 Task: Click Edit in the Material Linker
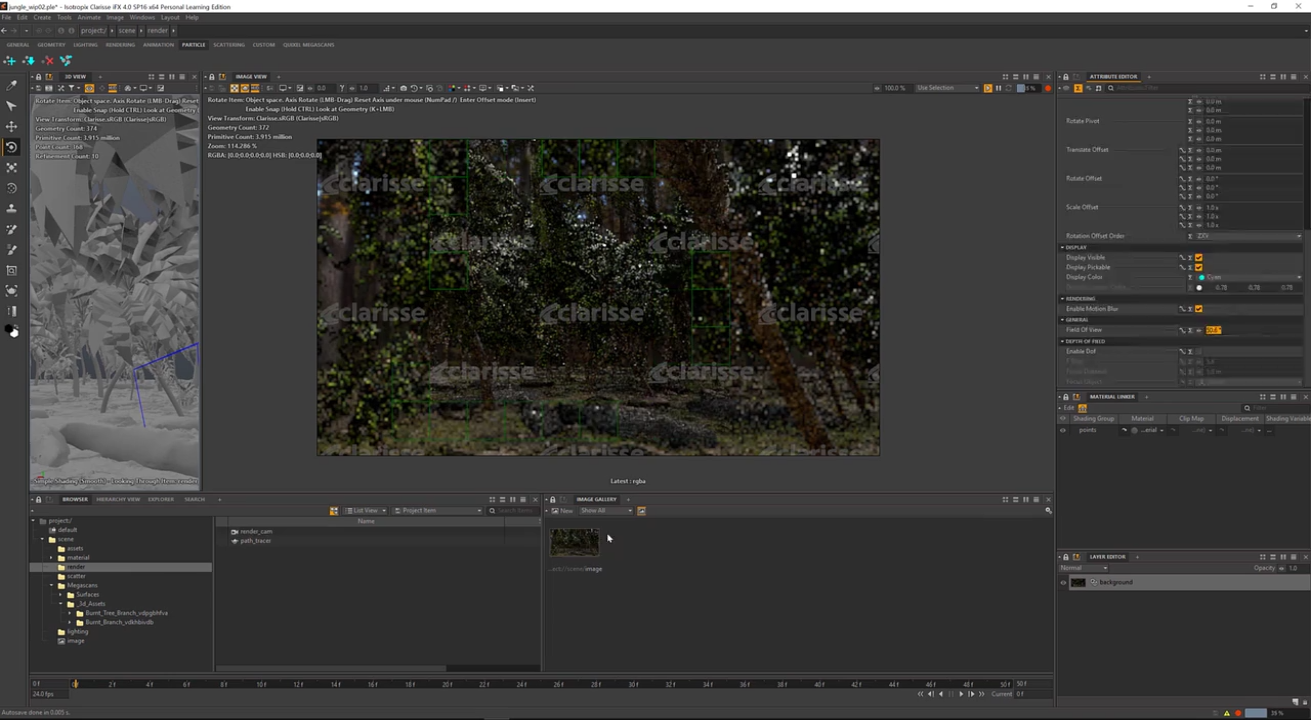1068,408
